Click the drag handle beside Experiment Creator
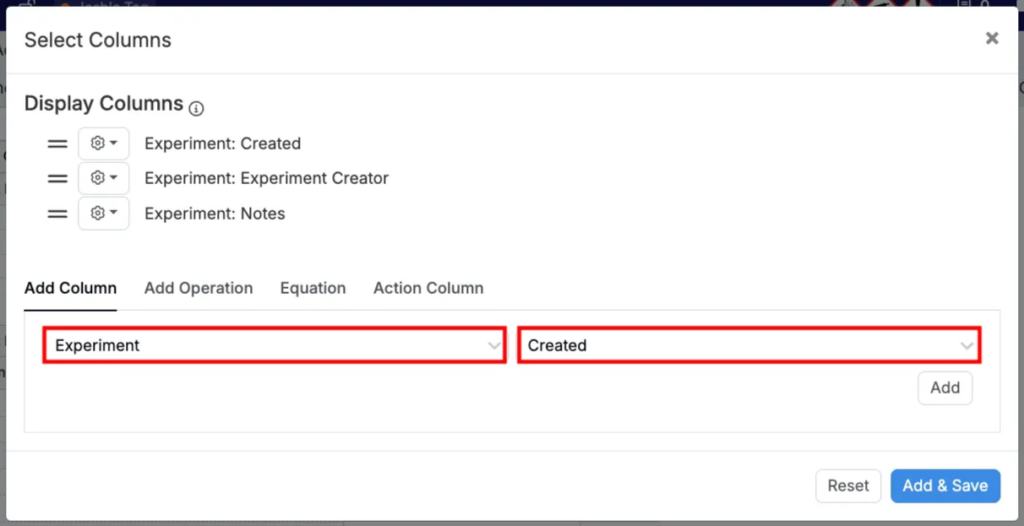Image resolution: width=1024 pixels, height=526 pixels. click(58, 179)
